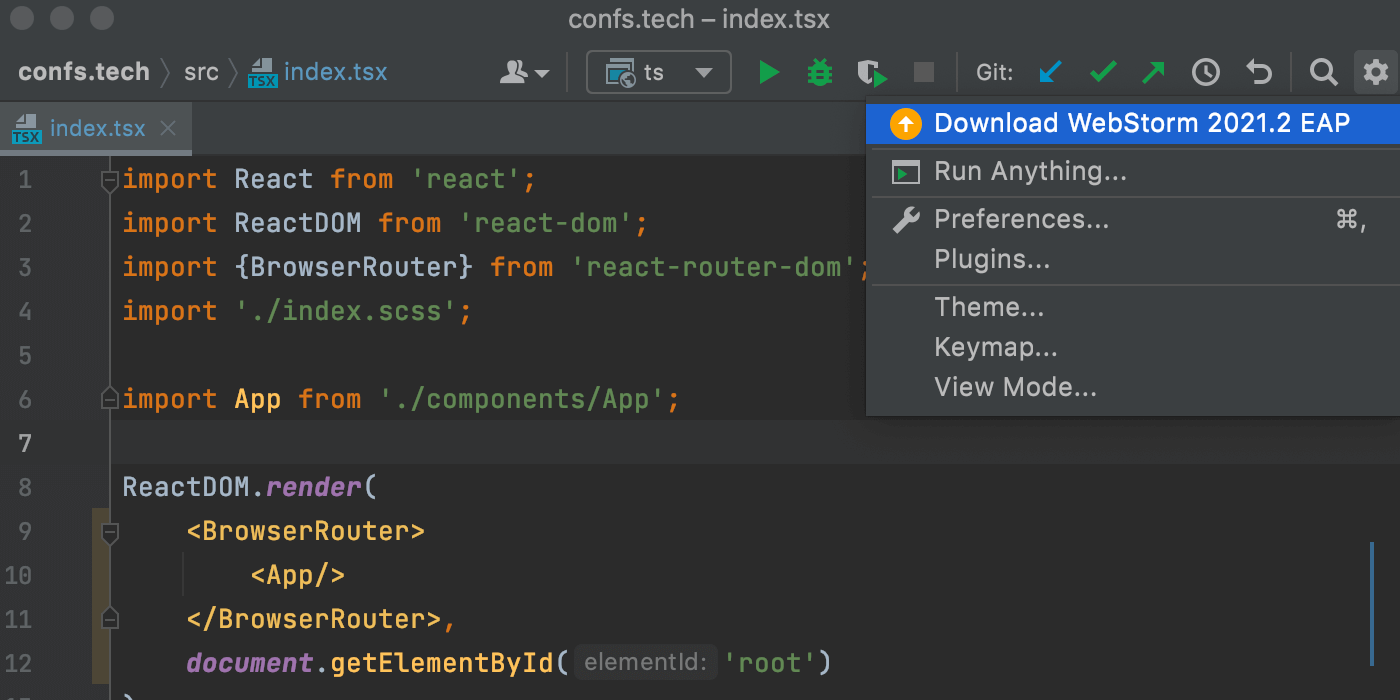This screenshot has width=1400, height=700.
Task: Push commits to remote
Action: point(1154,71)
